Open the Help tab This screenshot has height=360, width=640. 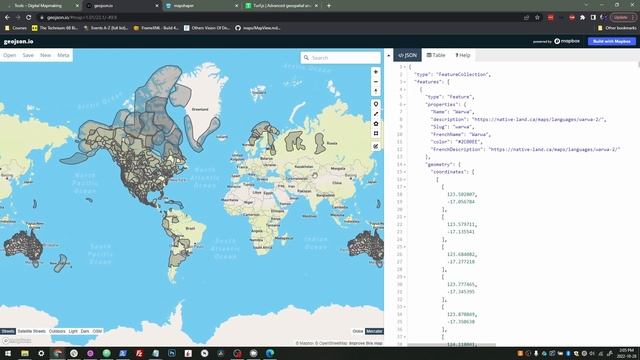click(463, 55)
